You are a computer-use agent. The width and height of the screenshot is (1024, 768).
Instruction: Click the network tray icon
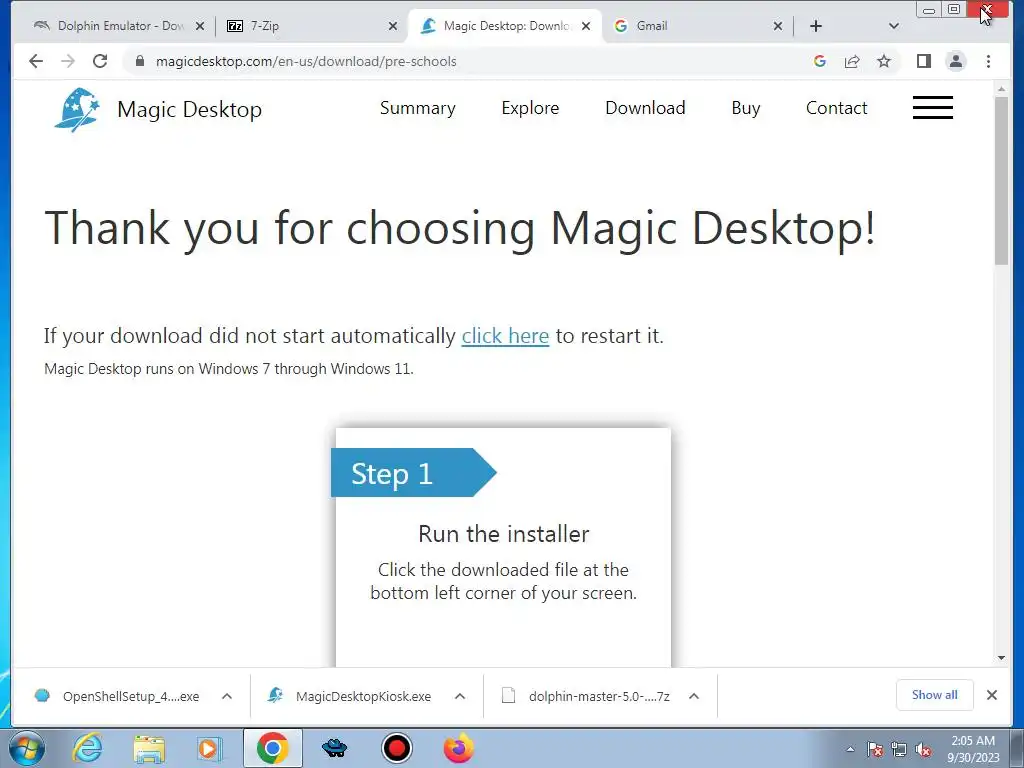[x=899, y=750]
